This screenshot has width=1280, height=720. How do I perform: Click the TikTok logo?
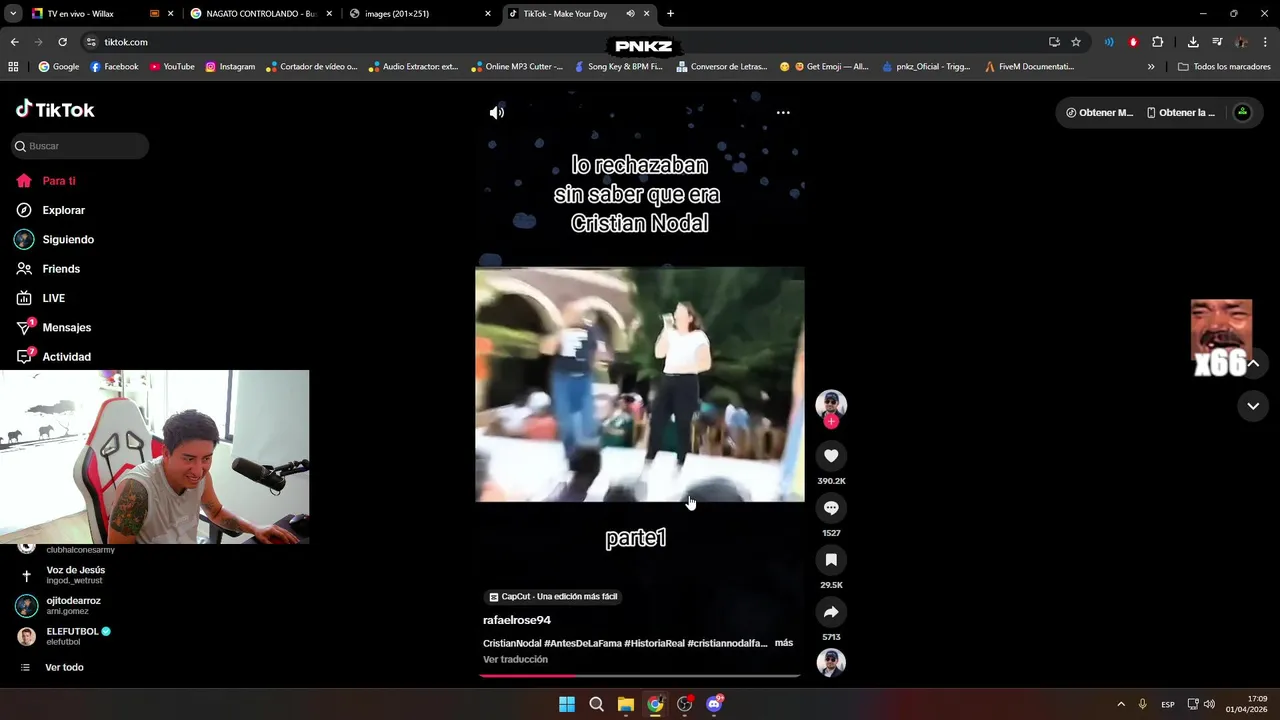[x=55, y=110]
